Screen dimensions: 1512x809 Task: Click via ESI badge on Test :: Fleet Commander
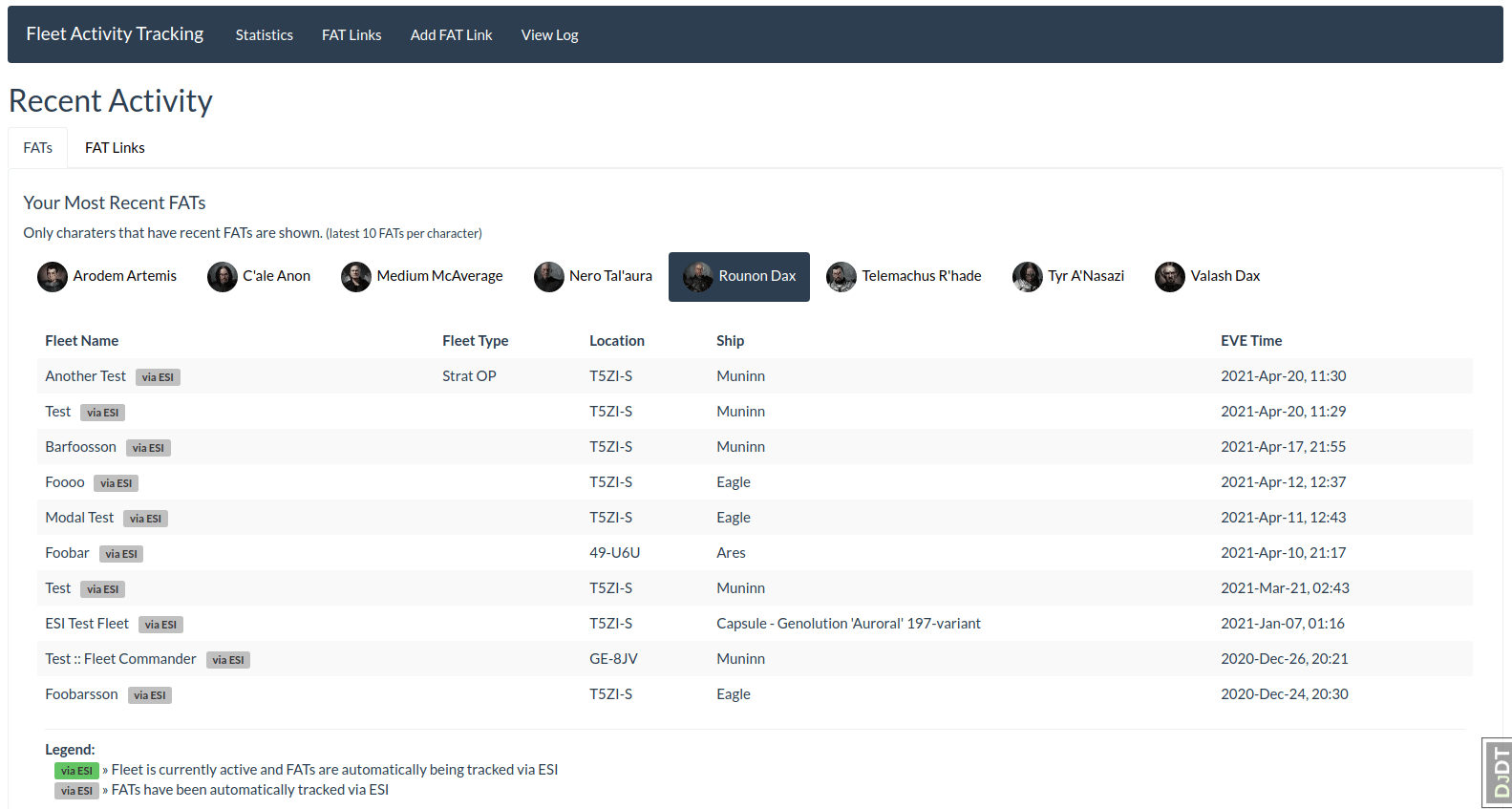click(x=228, y=660)
